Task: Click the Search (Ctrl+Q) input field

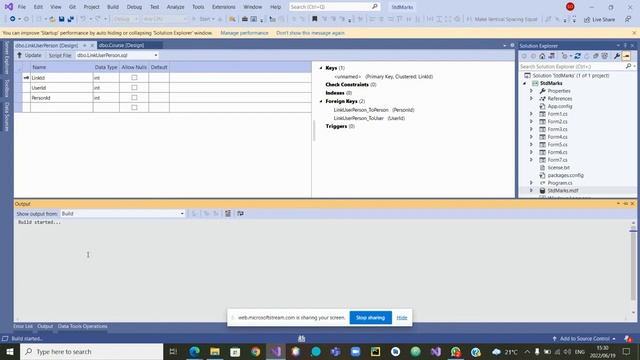Action: 334,7
